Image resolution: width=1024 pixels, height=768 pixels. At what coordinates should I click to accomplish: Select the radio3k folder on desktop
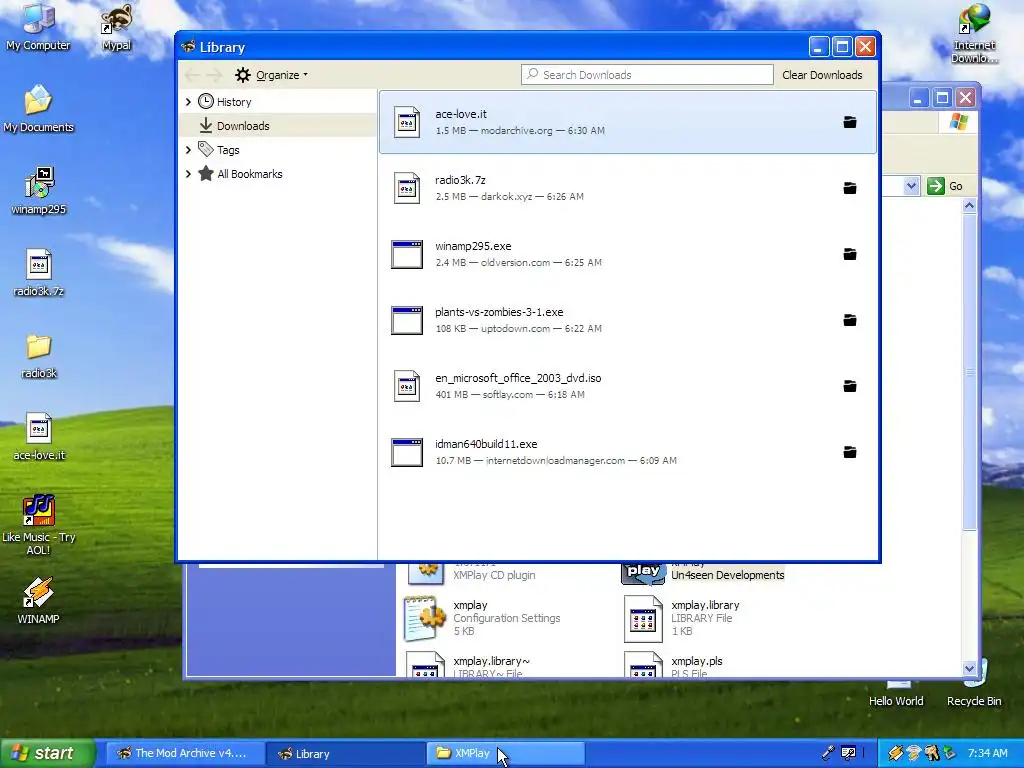[x=38, y=355]
